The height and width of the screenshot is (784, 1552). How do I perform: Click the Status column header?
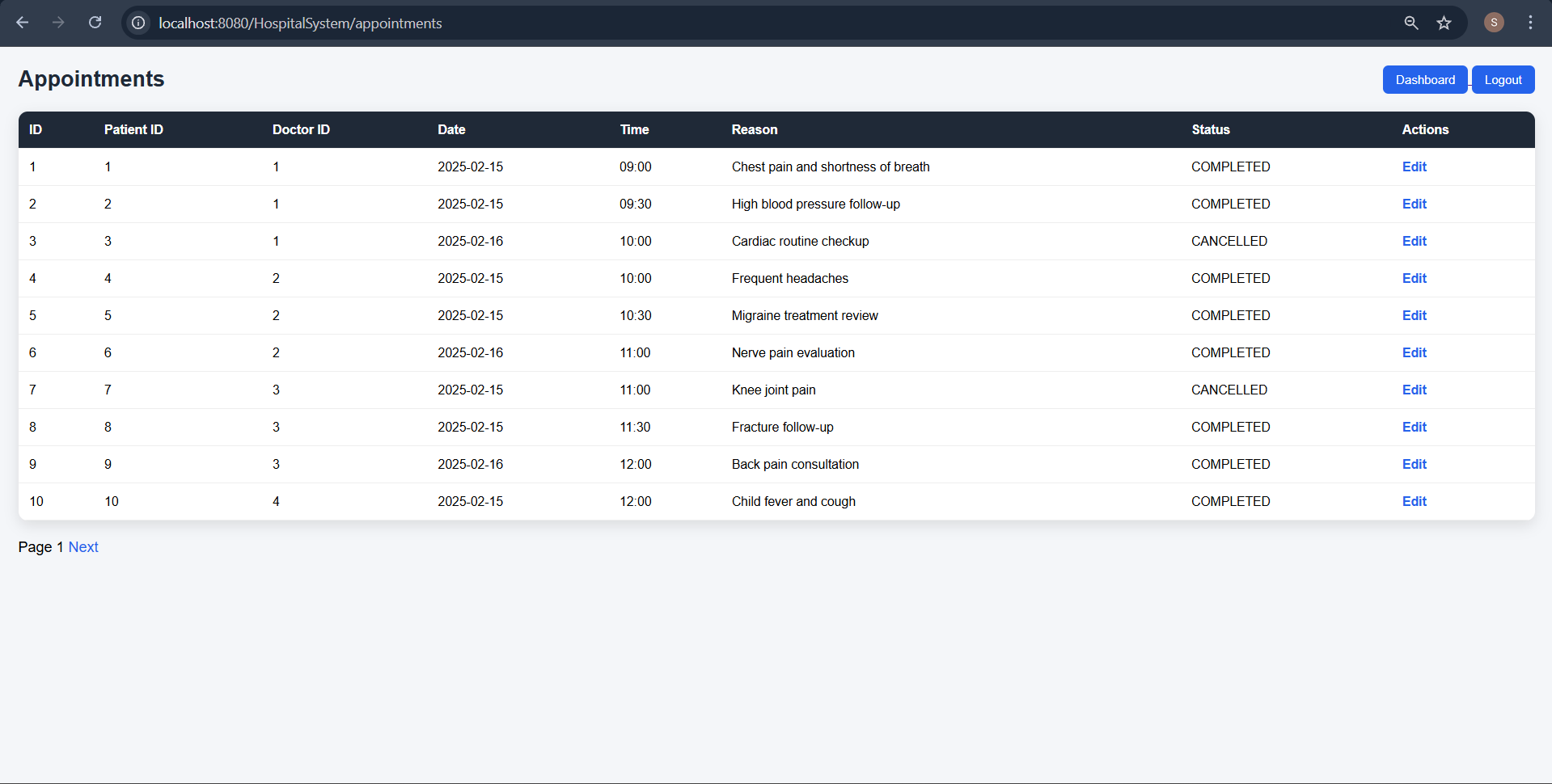tap(1210, 130)
